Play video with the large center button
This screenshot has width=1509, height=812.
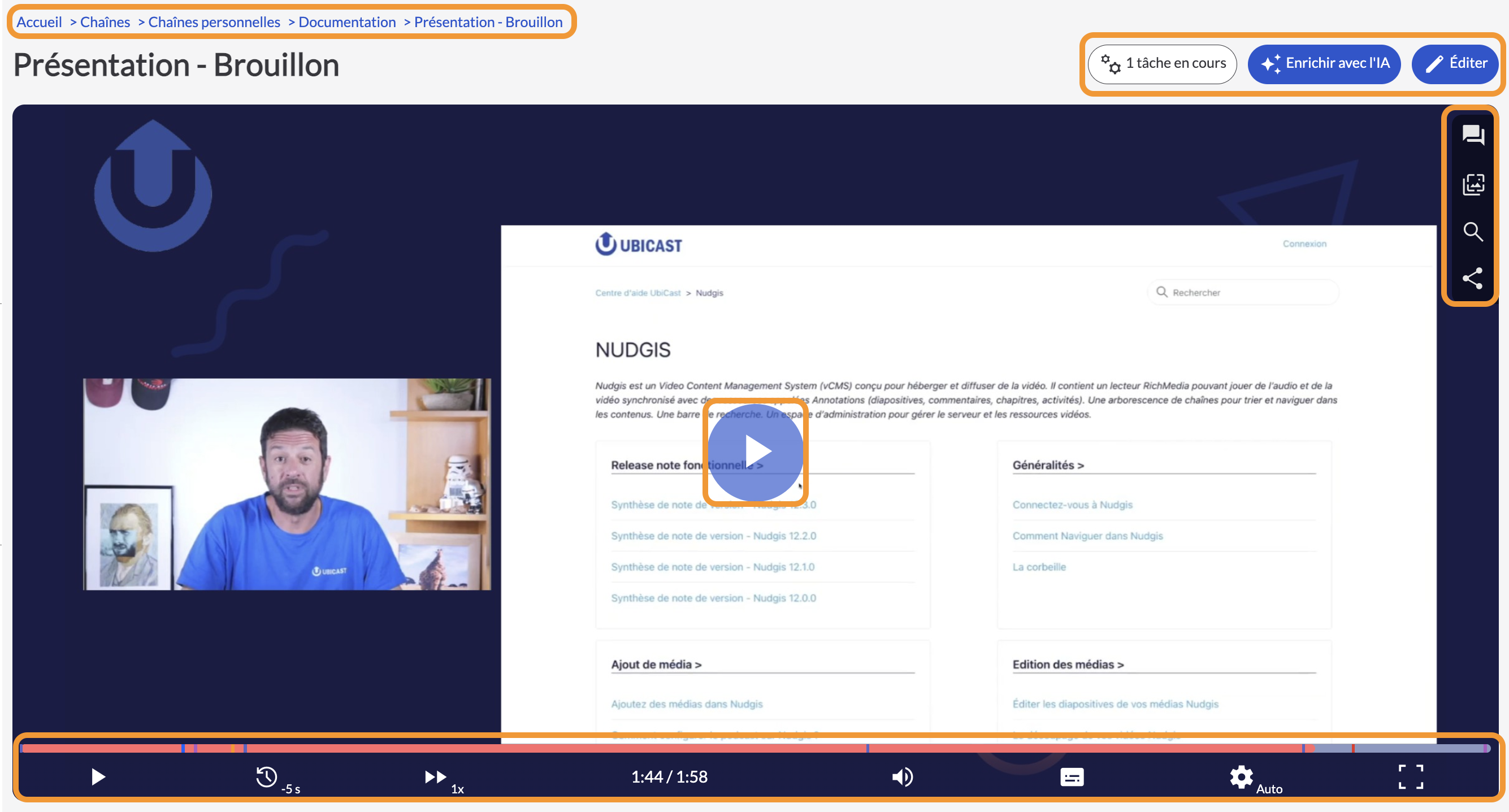click(756, 451)
